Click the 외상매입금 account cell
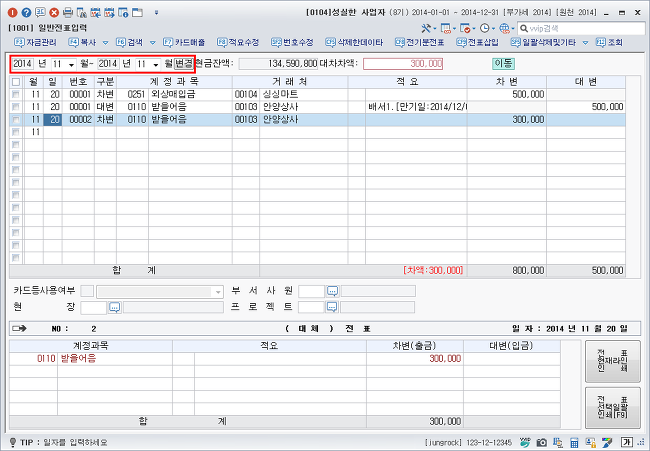 pos(190,95)
